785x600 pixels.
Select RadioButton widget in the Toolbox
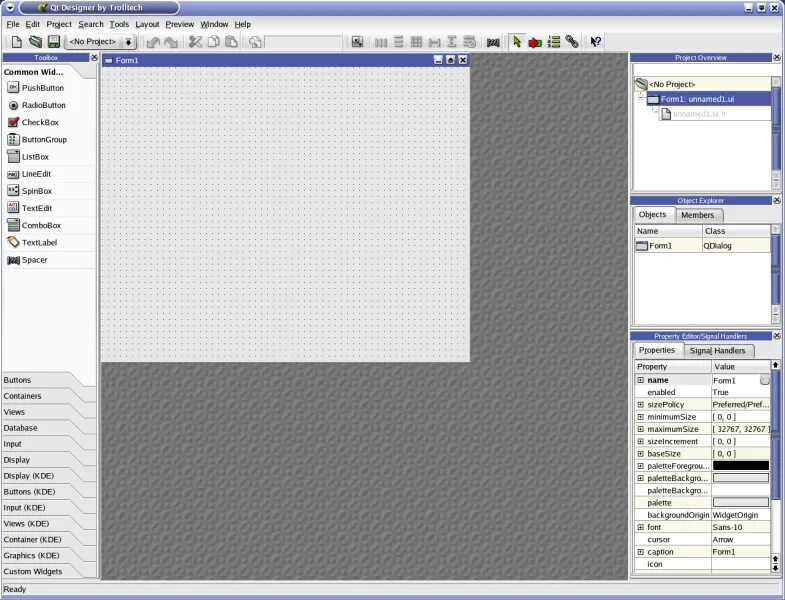(x=49, y=105)
